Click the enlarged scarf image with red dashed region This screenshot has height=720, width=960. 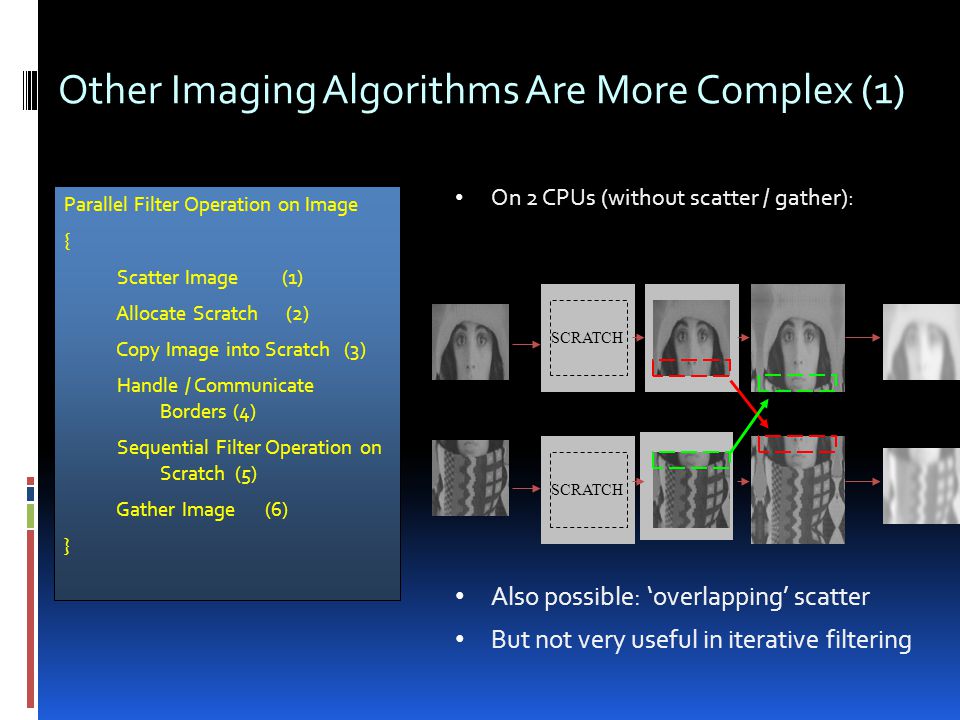coord(798,490)
